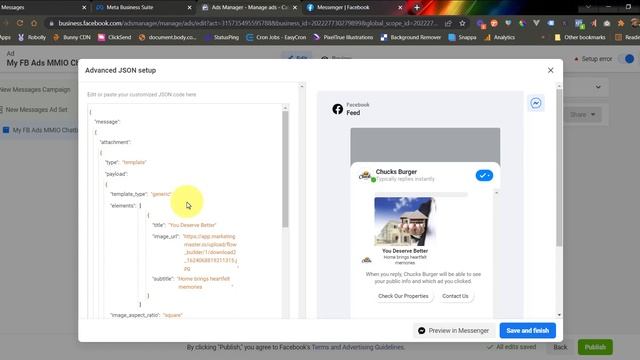Select My FB Ads MMIO ad in sidebar
The image size is (640, 360).
(x=40, y=130)
